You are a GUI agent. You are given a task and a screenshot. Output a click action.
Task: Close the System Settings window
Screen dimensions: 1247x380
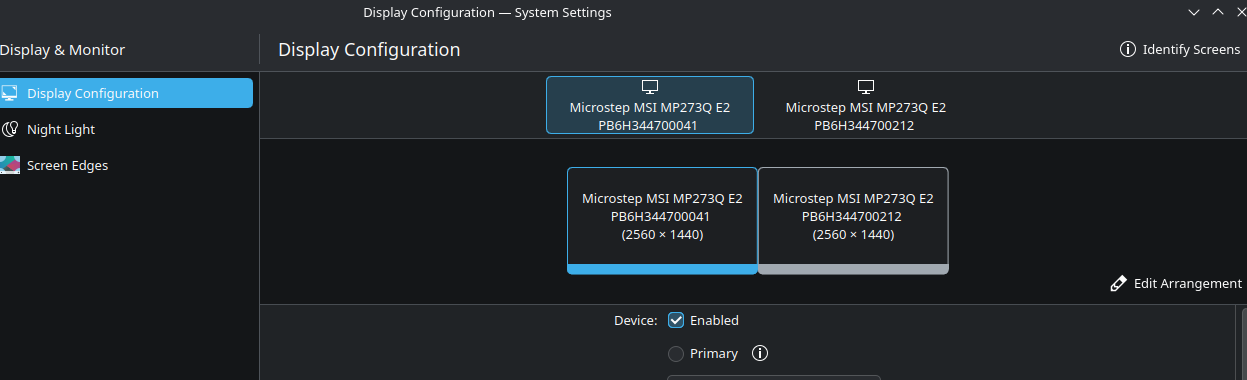[1241, 12]
